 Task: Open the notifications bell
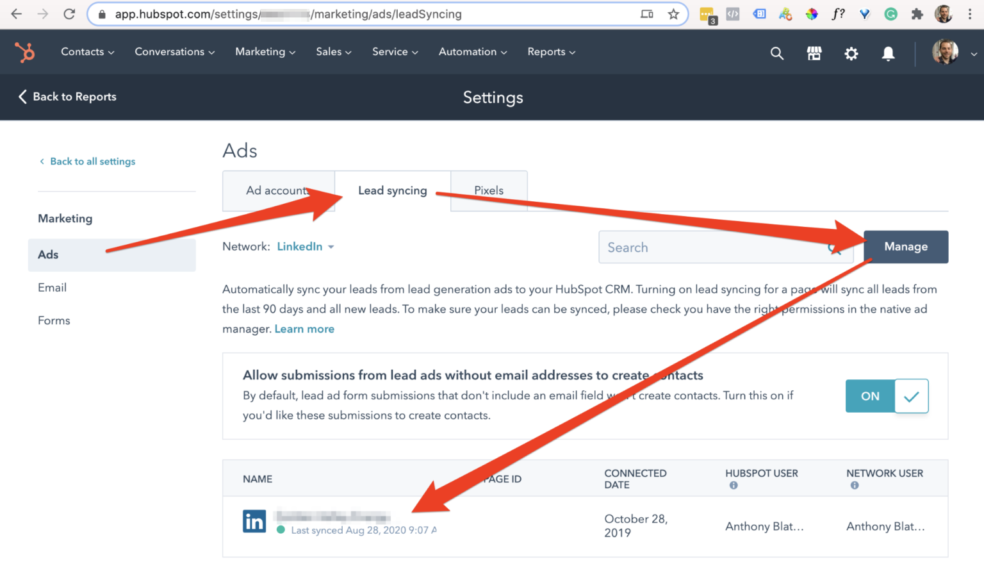pyautogui.click(x=888, y=53)
